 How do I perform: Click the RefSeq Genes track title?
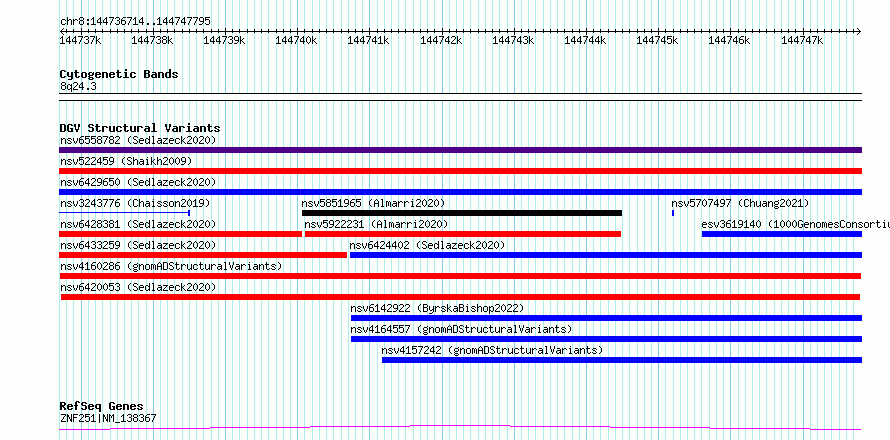[102, 406]
